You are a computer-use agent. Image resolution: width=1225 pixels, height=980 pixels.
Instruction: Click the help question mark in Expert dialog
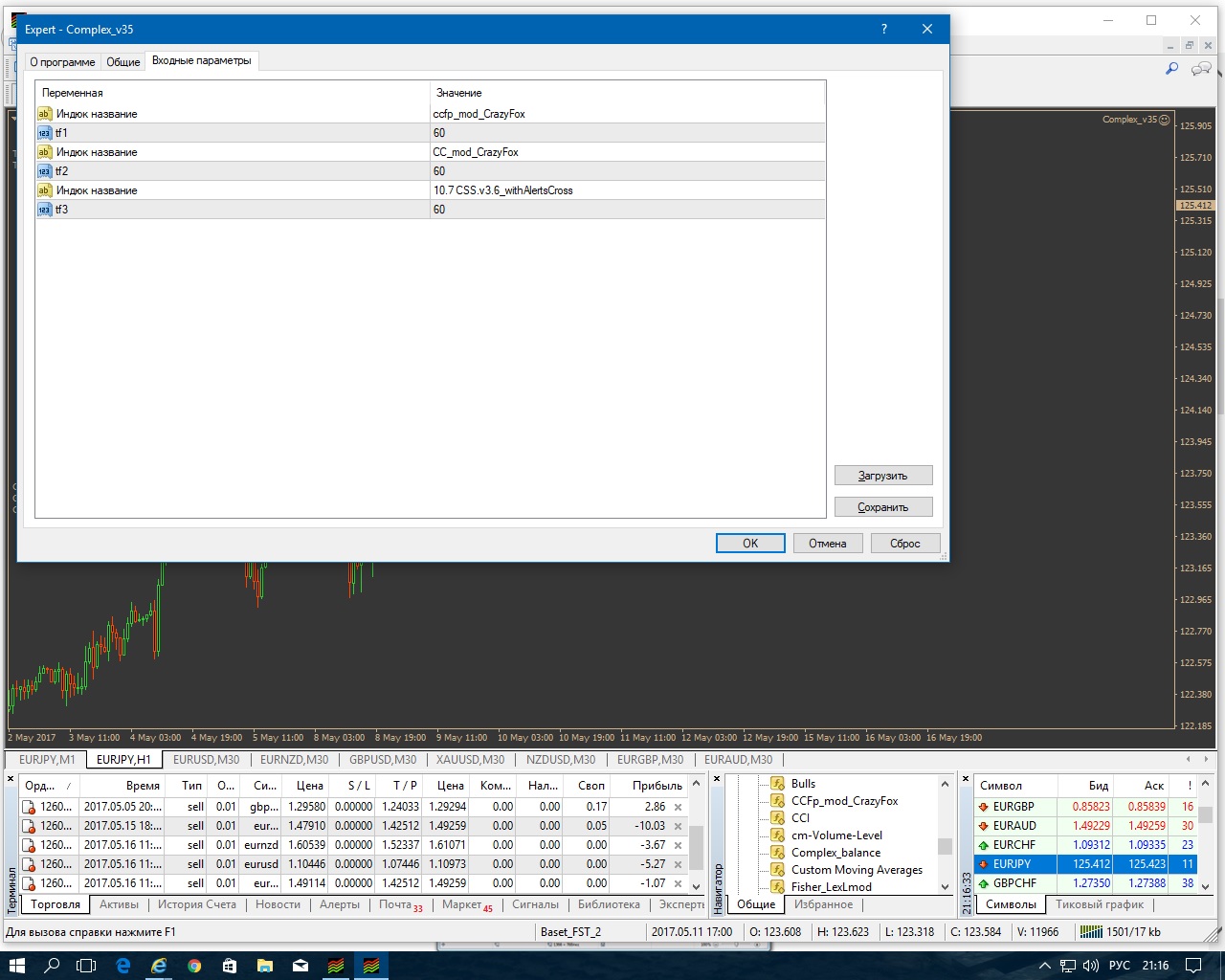883,29
